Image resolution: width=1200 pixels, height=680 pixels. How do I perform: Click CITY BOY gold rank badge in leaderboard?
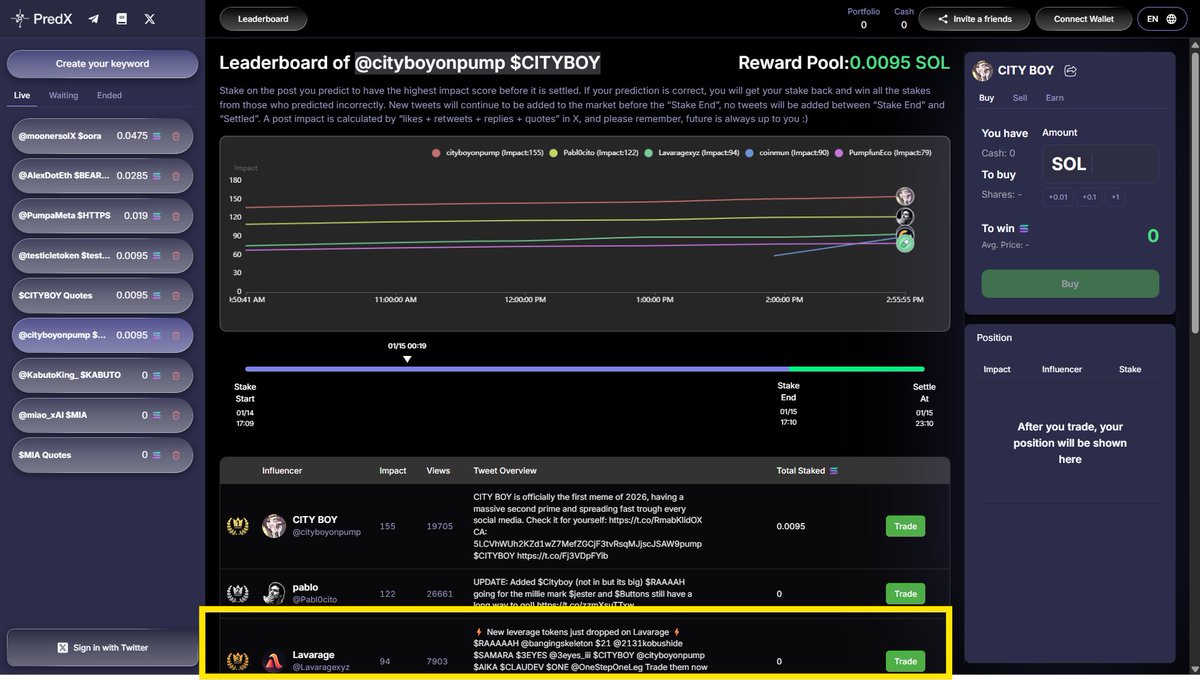tap(238, 526)
